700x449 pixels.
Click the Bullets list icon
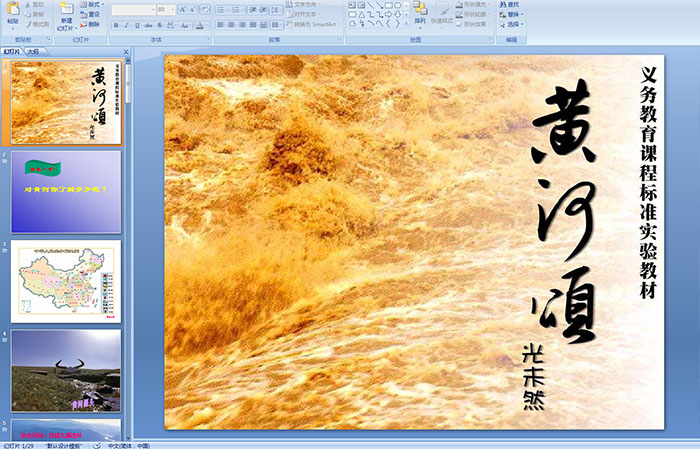(223, 10)
